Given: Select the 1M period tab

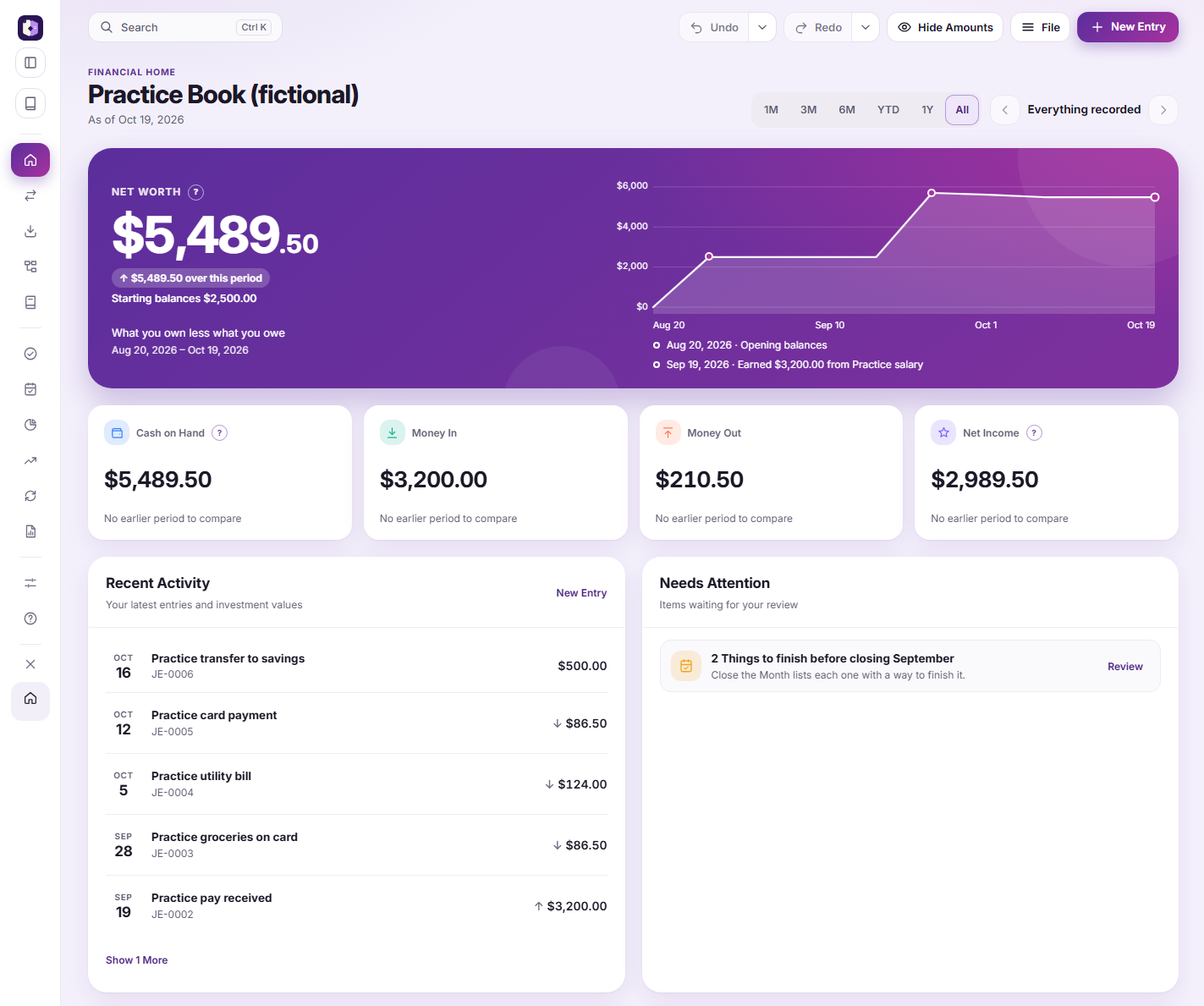Looking at the screenshot, I should tap(771, 110).
